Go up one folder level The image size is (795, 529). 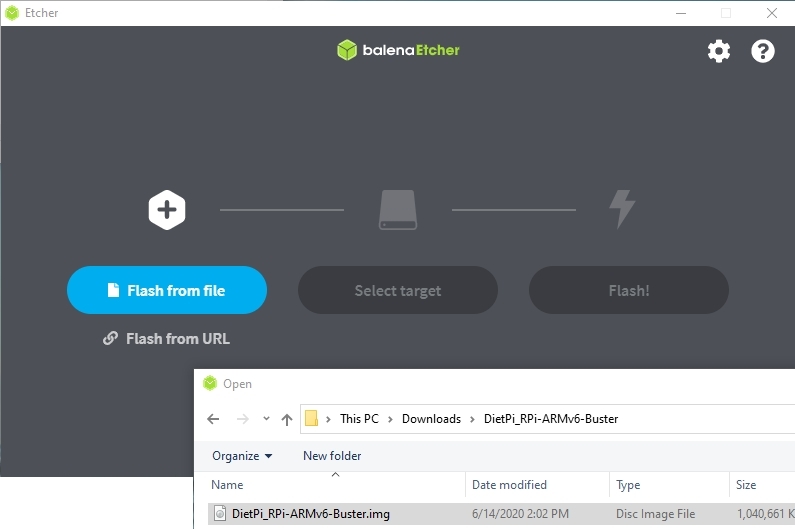click(287, 419)
